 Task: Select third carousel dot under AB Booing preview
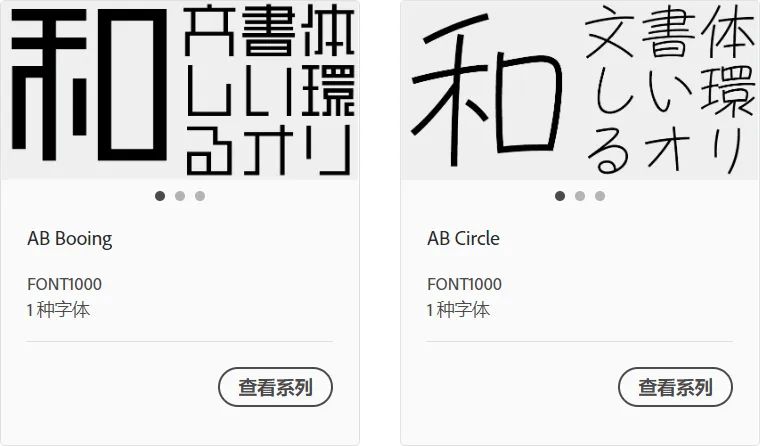point(200,196)
